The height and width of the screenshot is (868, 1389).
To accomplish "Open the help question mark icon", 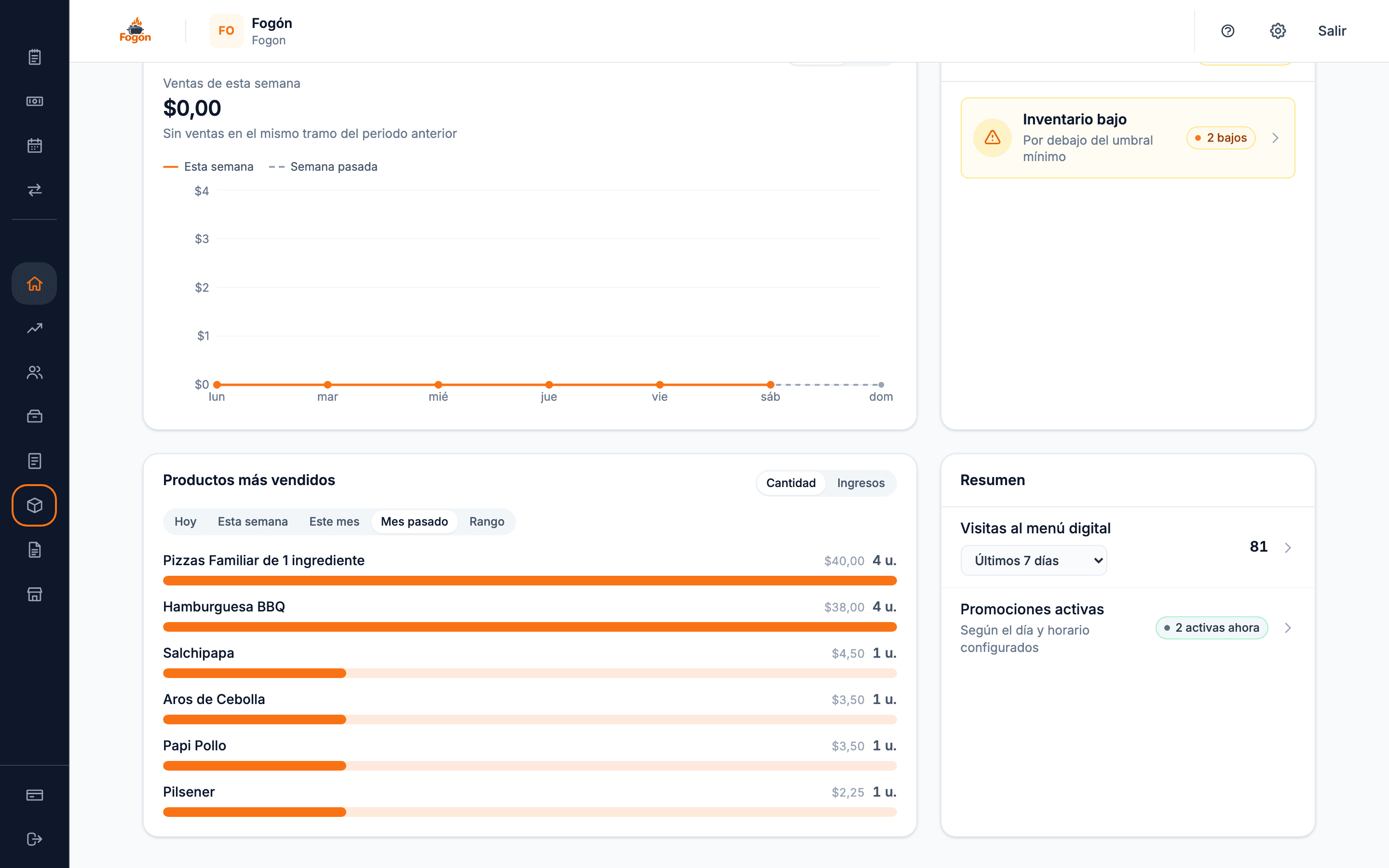I will pyautogui.click(x=1228, y=31).
